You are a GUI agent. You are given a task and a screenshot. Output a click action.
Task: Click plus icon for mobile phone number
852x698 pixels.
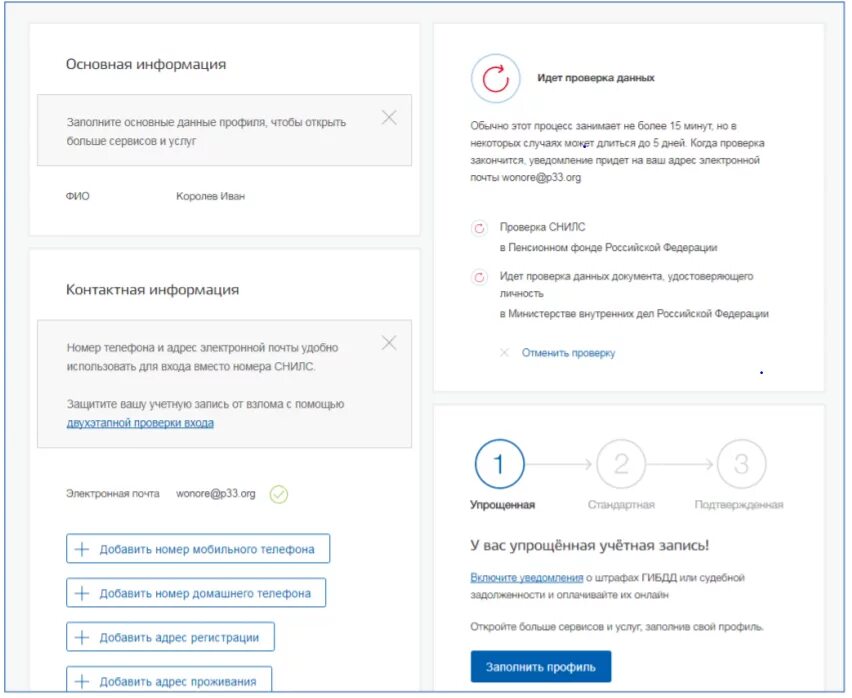(82, 549)
